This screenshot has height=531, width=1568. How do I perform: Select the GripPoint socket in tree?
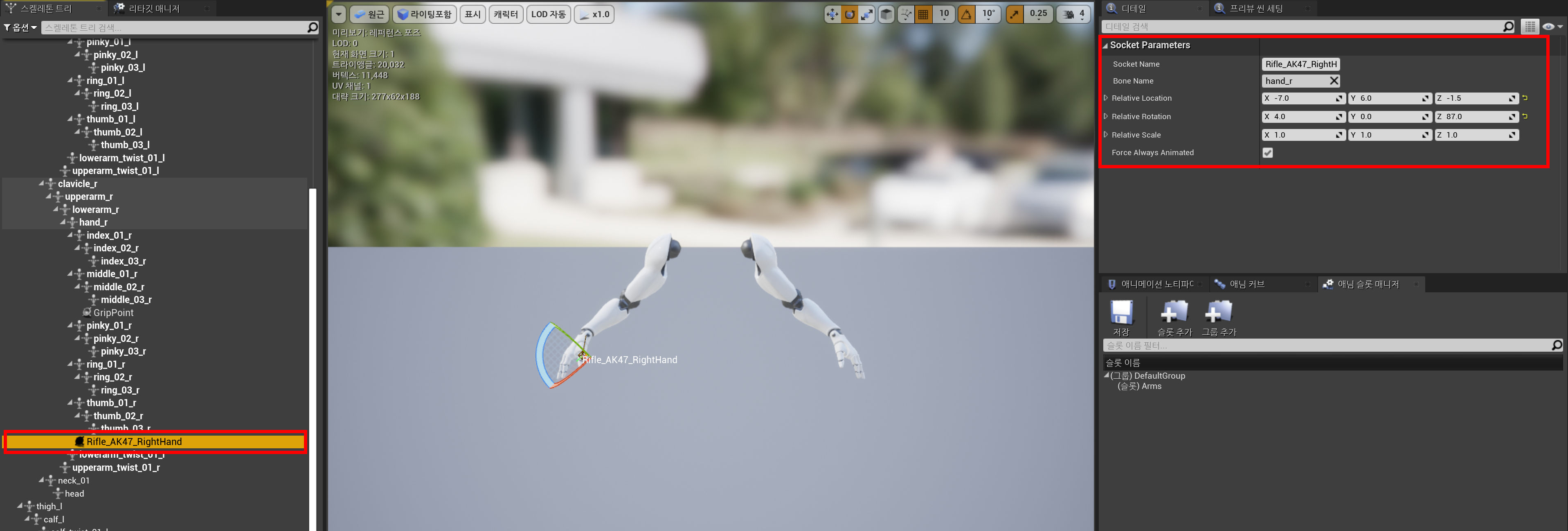click(x=113, y=312)
